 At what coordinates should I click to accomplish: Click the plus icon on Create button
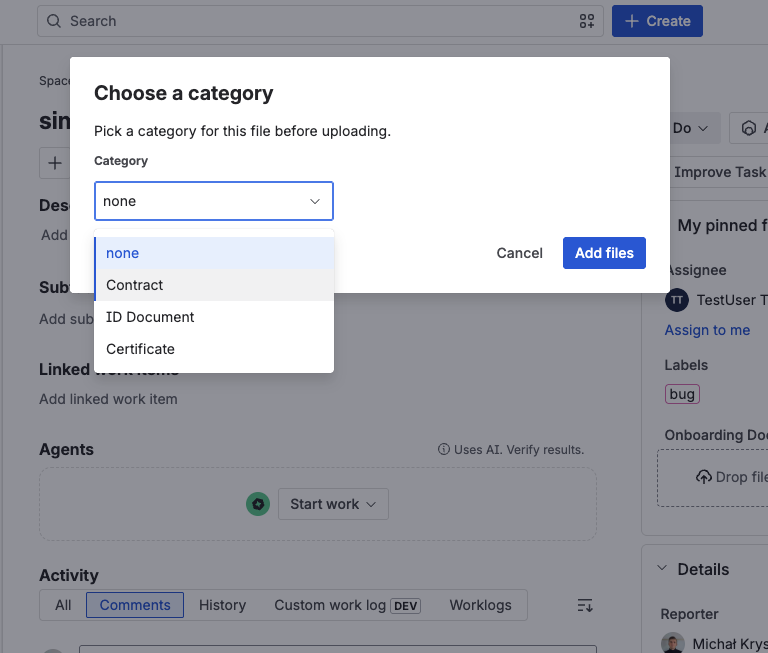(x=632, y=21)
